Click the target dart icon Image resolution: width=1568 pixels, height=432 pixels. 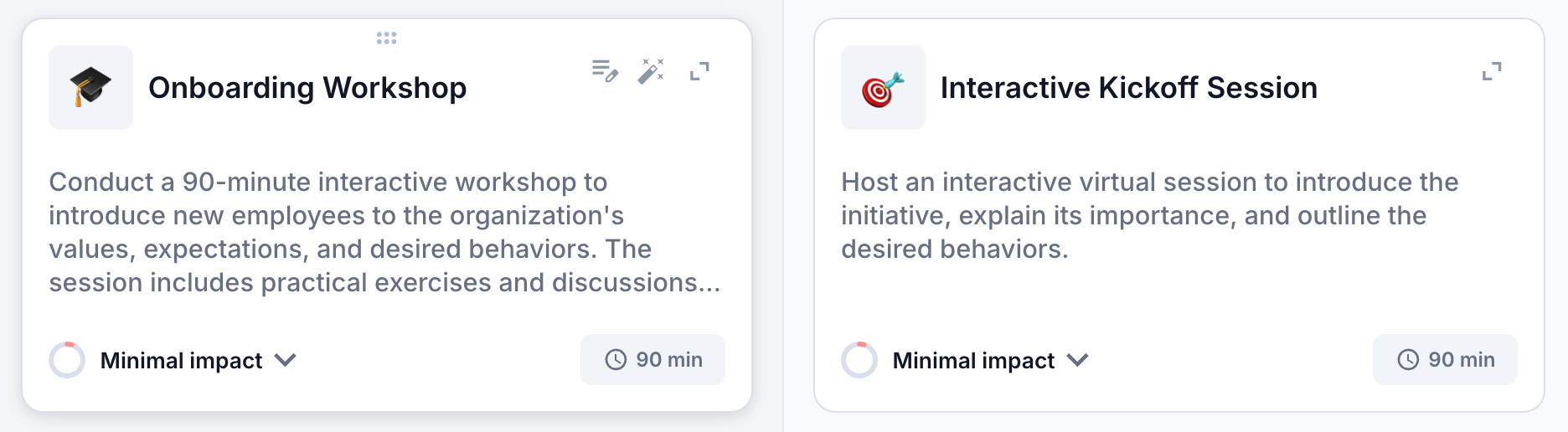(x=883, y=88)
